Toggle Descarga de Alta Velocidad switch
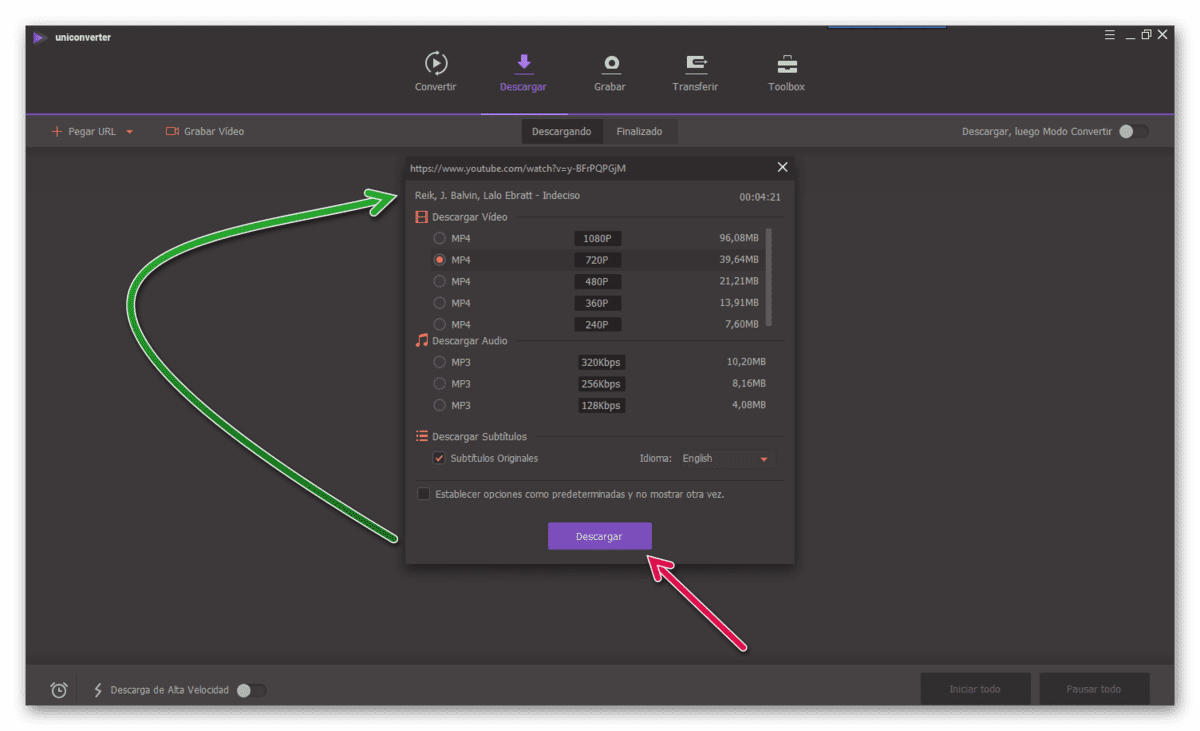The image size is (1200, 731). pyautogui.click(x=252, y=690)
